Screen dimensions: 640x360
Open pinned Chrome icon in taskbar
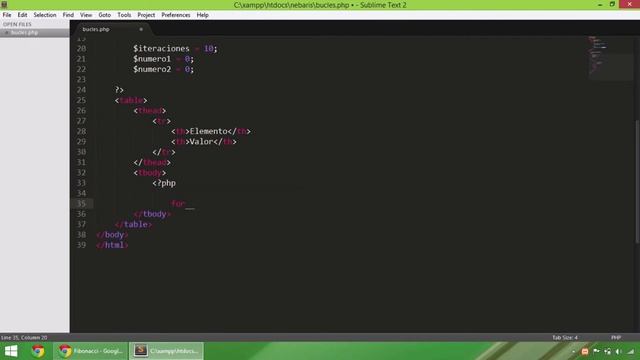click(x=38, y=351)
